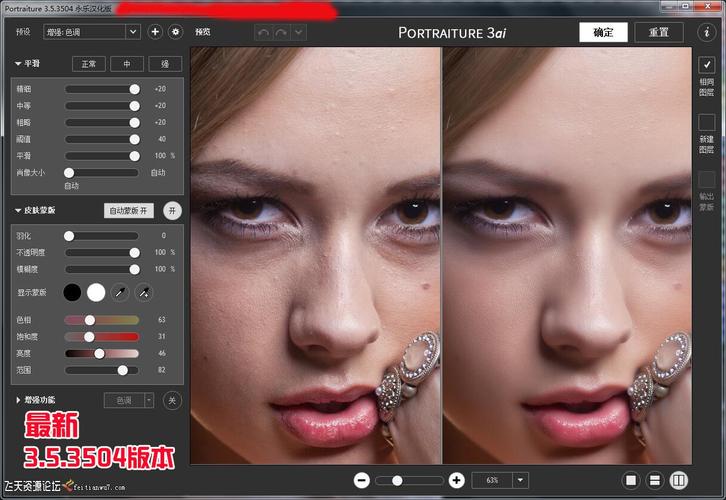Viewport: 726px width, 500px height.
Task: Open preset settings gear icon
Action: pyautogui.click(x=175, y=32)
